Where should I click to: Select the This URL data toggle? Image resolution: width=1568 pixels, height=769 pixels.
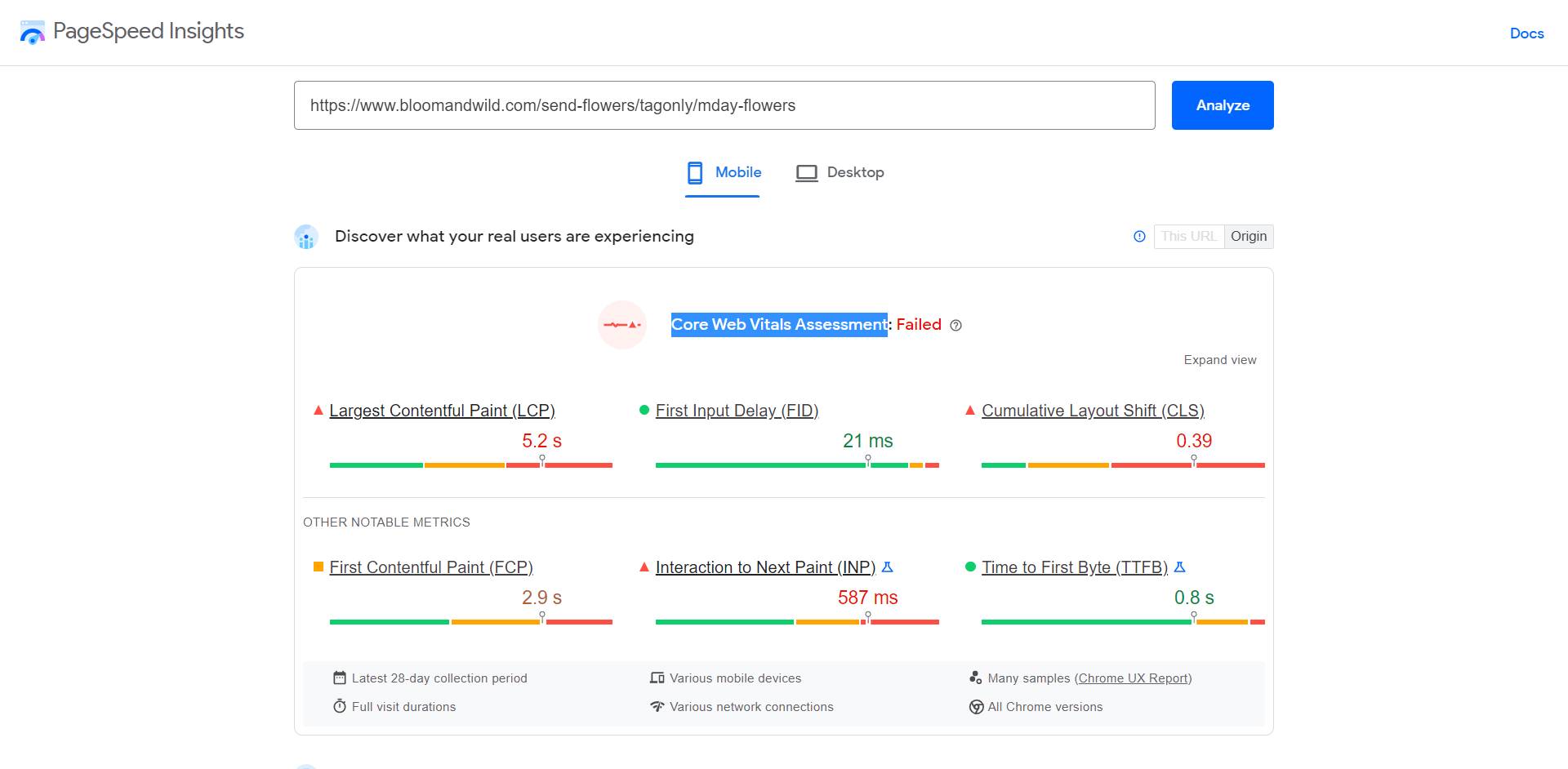click(x=1188, y=237)
